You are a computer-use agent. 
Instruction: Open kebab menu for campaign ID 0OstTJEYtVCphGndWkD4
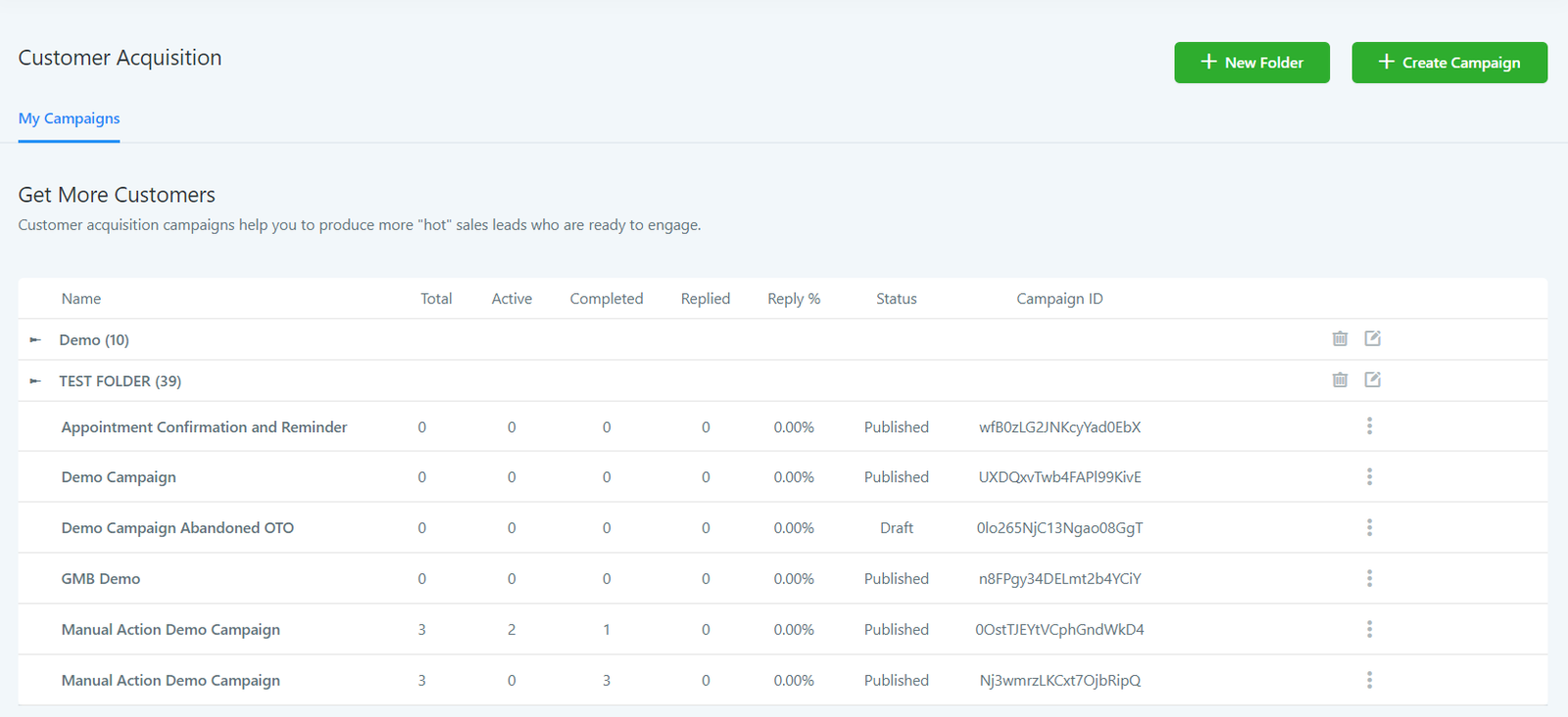(1369, 630)
